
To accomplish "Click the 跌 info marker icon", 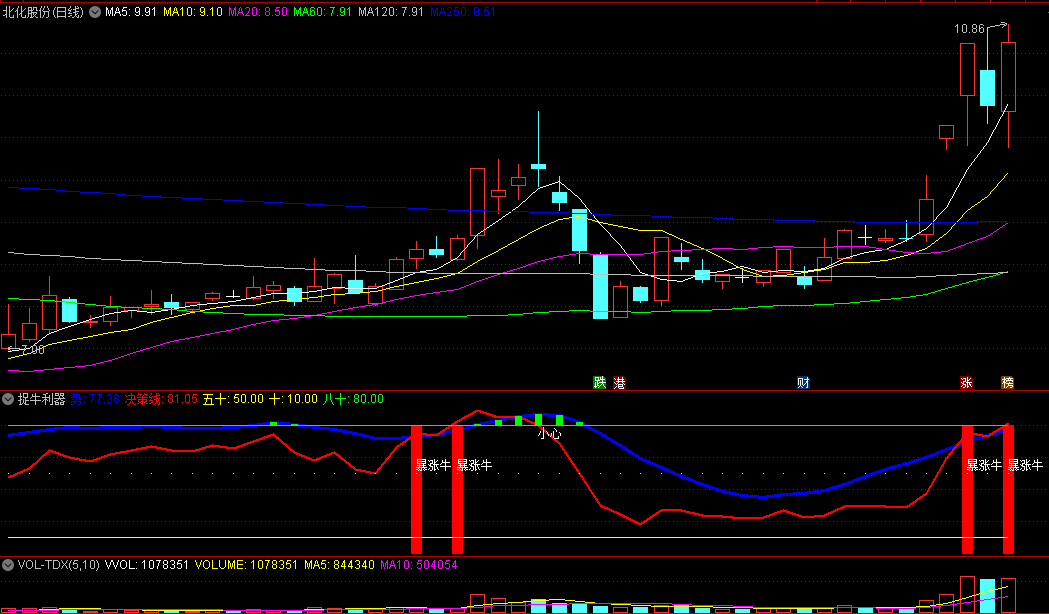I will pos(600,383).
